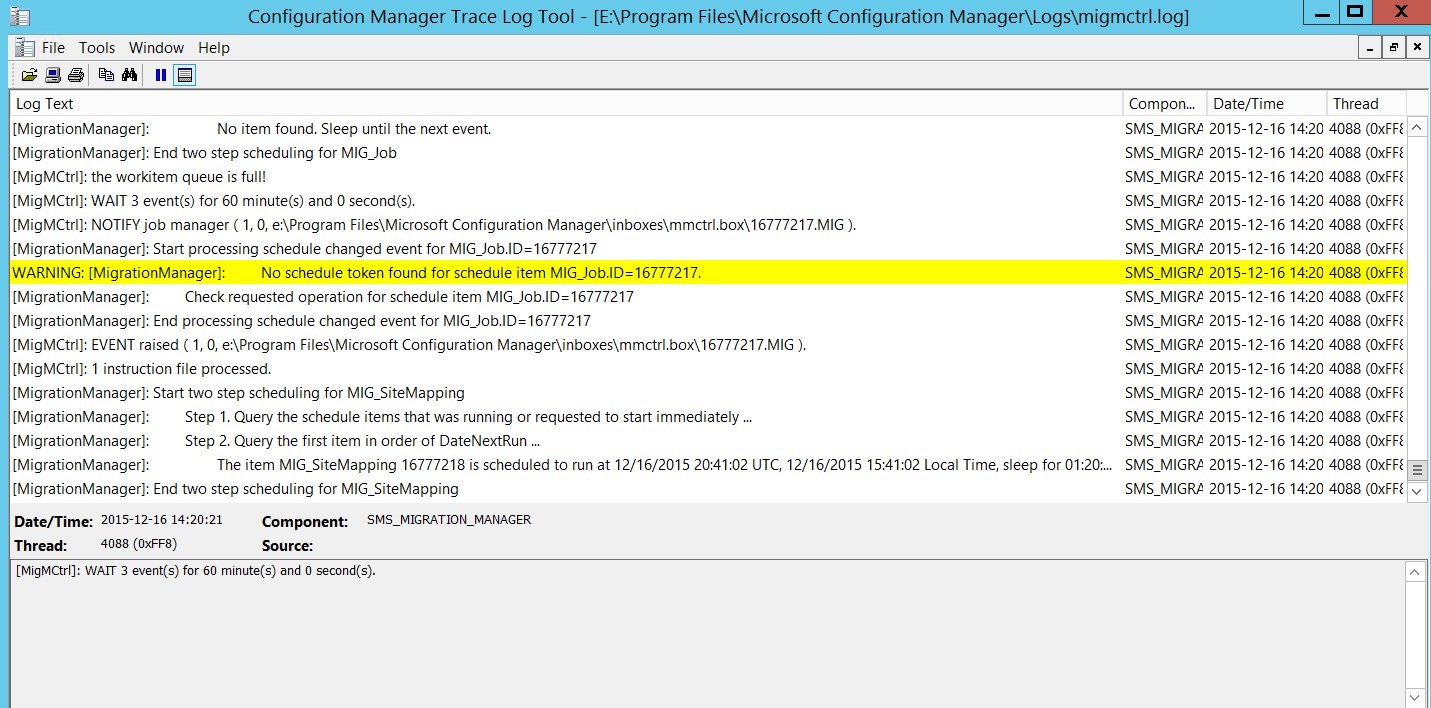Open the Window menu
1431x708 pixels.
click(x=156, y=47)
